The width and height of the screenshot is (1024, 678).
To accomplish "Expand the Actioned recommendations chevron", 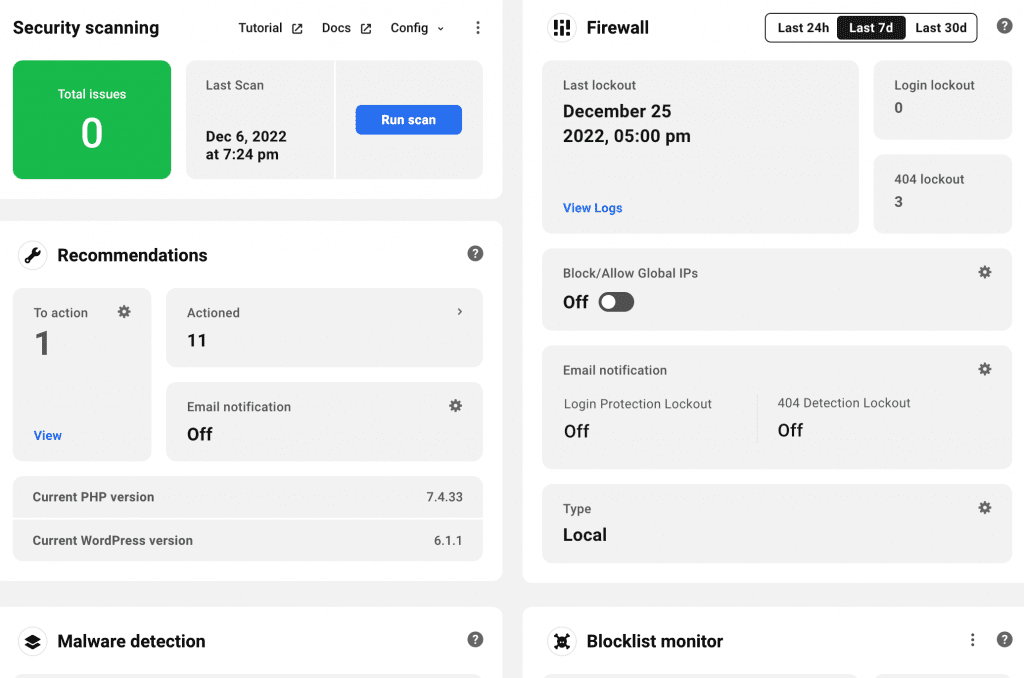I will [460, 312].
